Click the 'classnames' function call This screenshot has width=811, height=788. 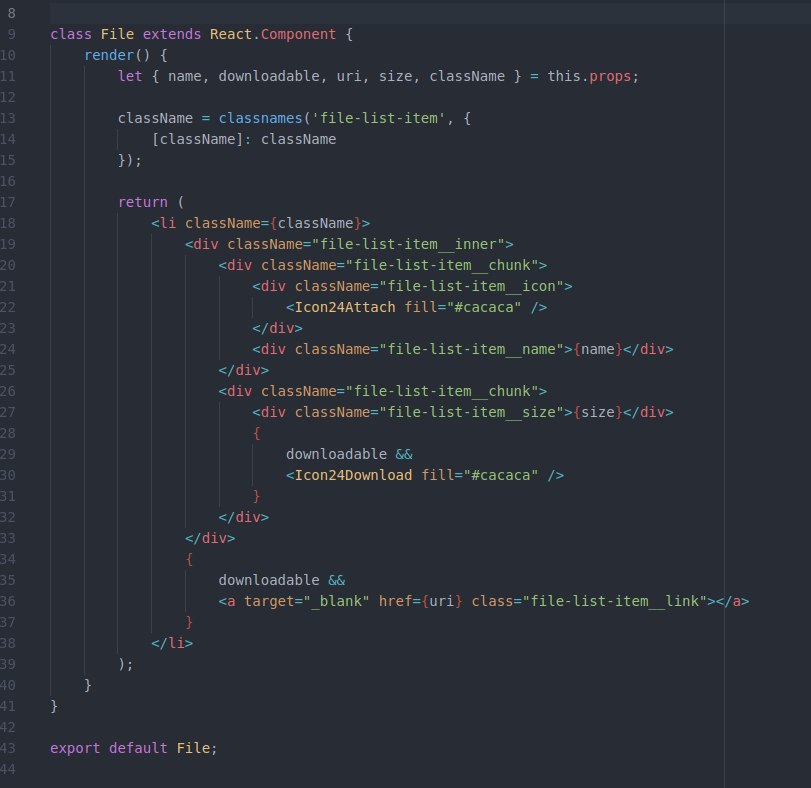pos(260,118)
